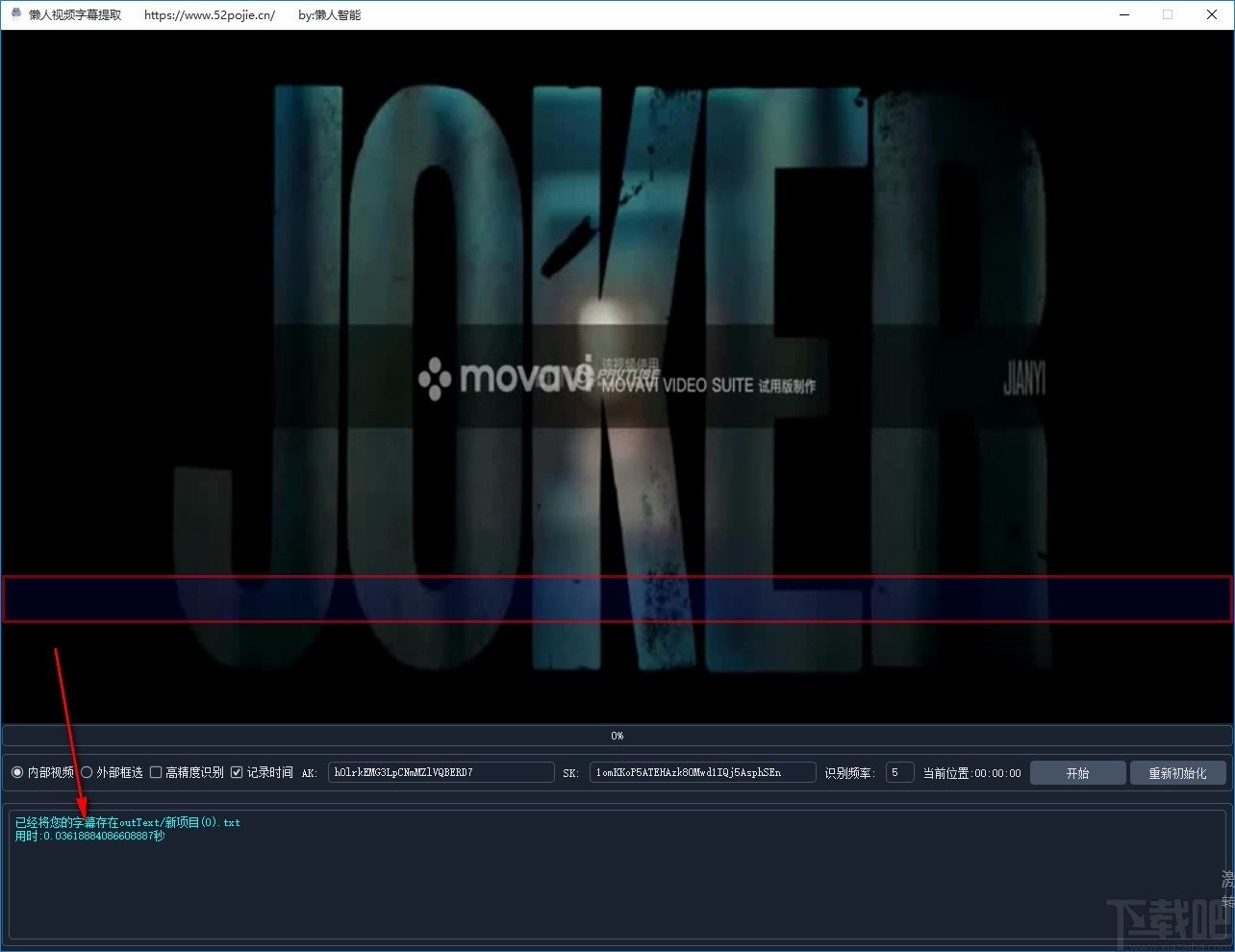The height and width of the screenshot is (952, 1235).
Task: Click the 0% progress bar
Action: point(617,736)
